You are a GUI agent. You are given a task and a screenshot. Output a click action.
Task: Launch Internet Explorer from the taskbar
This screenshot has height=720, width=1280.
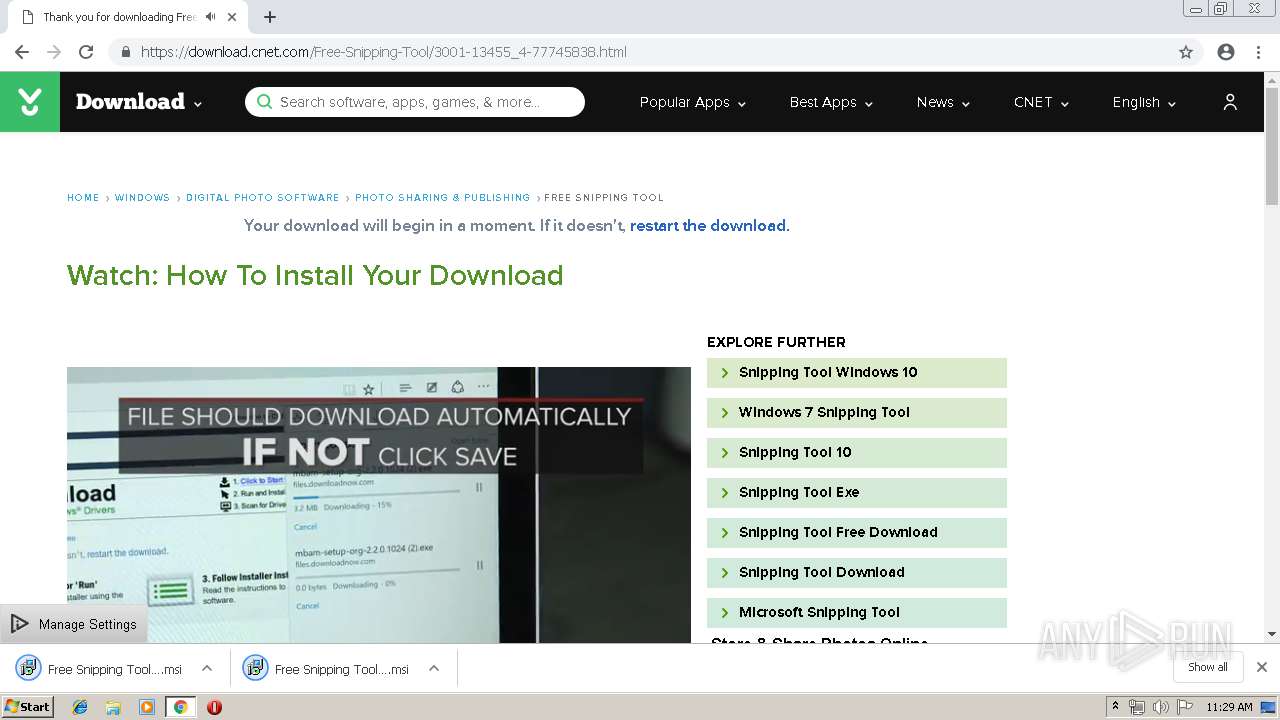[80, 707]
